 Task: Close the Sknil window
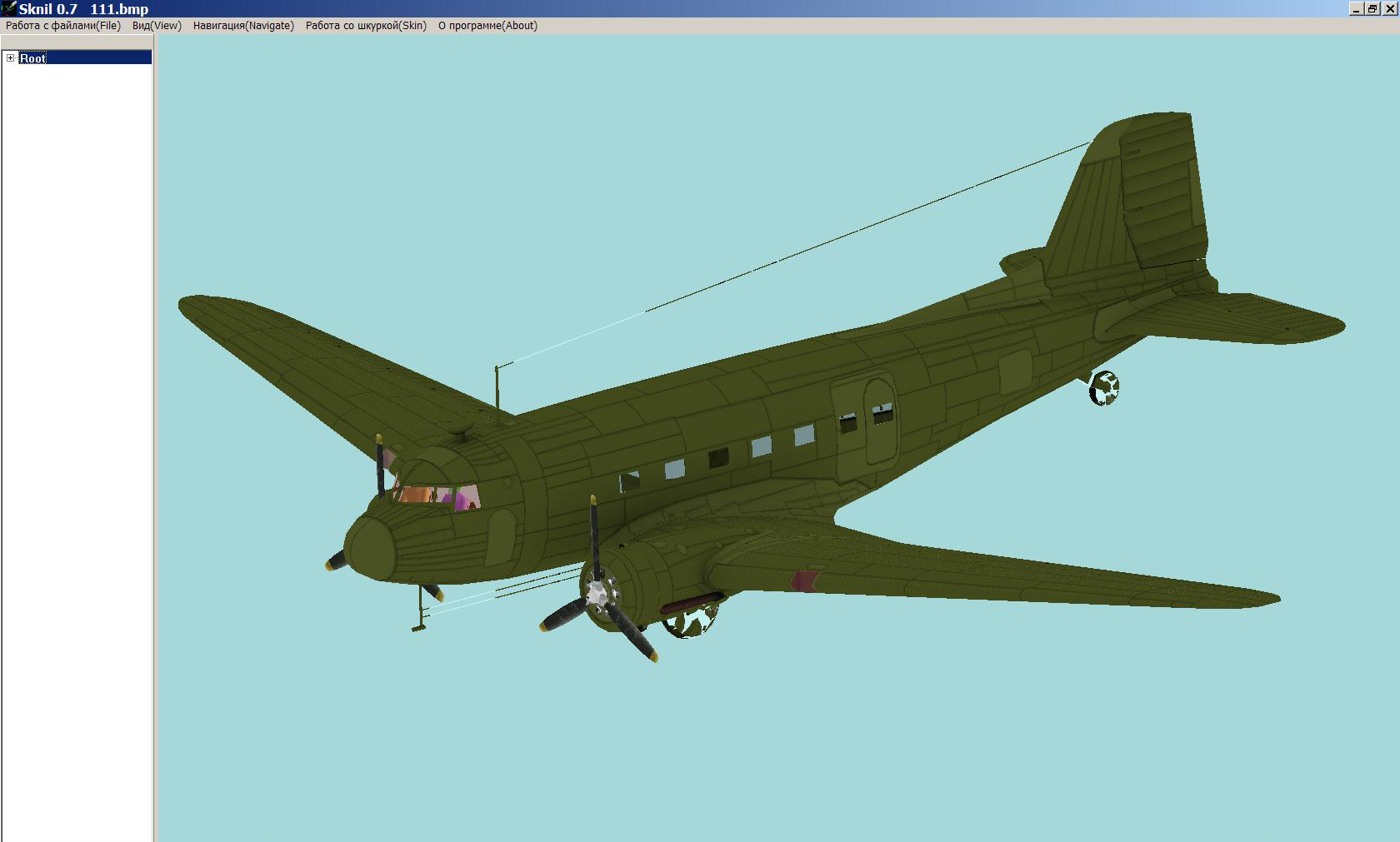point(1389,9)
